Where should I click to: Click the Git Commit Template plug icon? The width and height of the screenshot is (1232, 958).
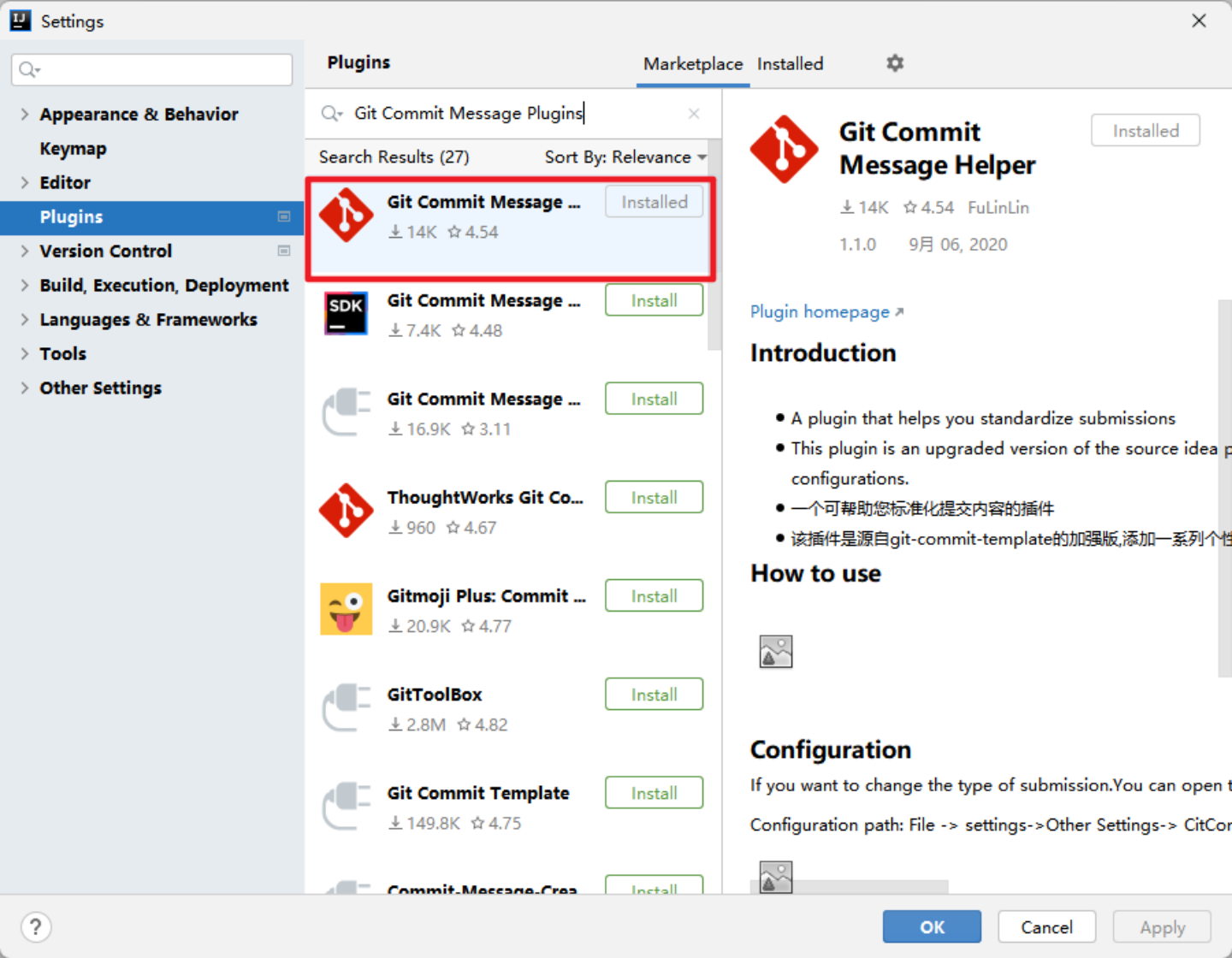[346, 806]
